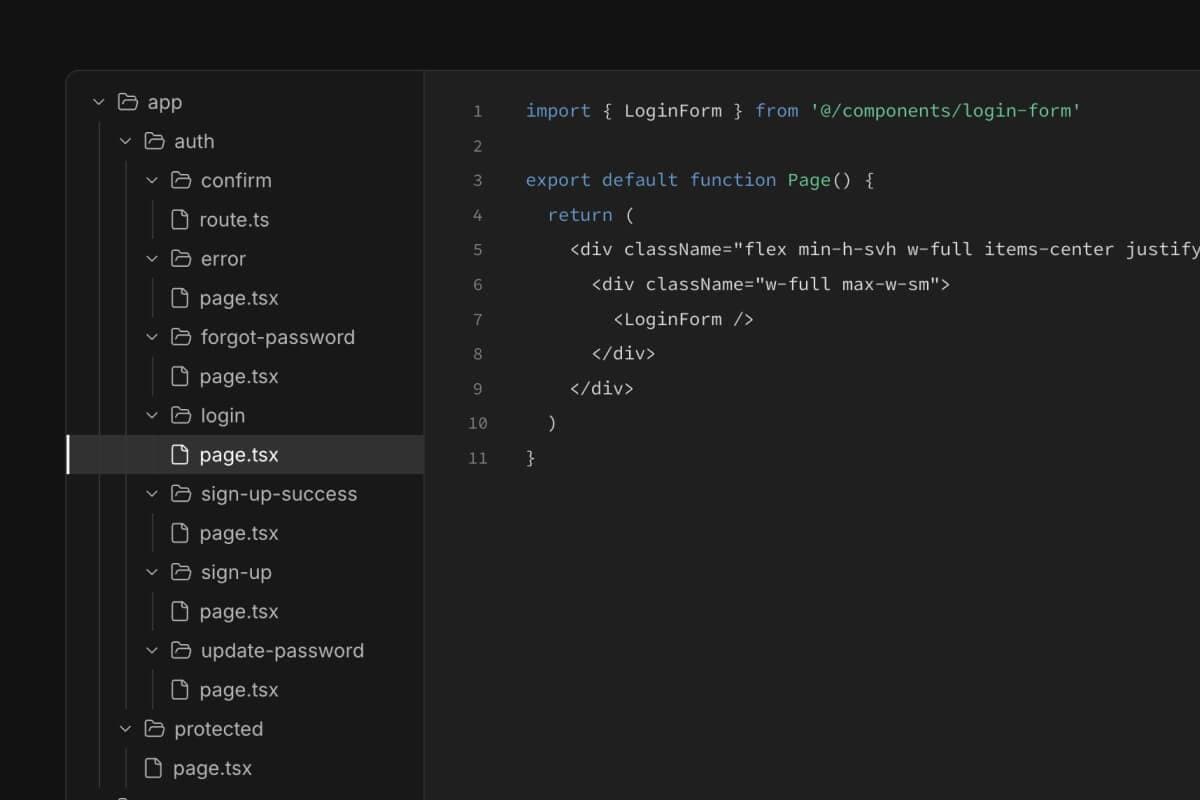Click the forgot-password folder icon
The width and height of the screenshot is (1200, 800).
180,337
